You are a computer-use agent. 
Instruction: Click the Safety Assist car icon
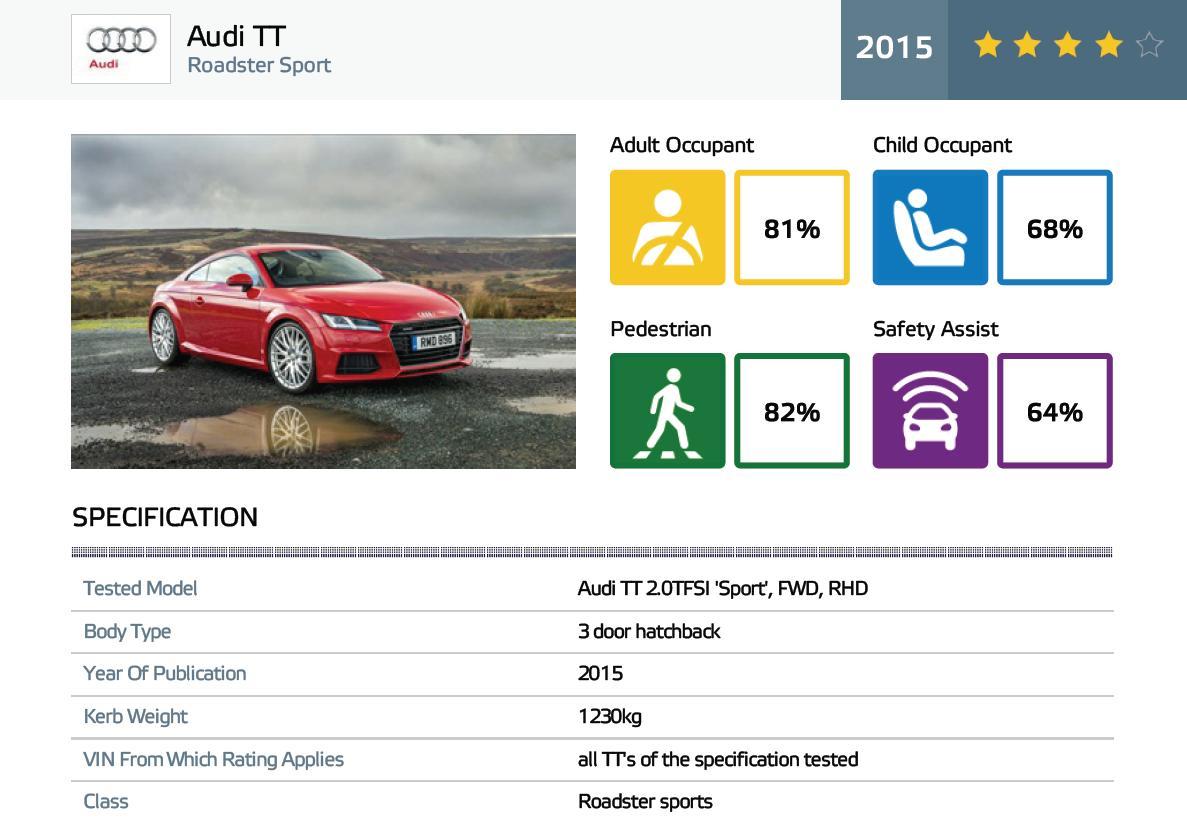pos(930,411)
